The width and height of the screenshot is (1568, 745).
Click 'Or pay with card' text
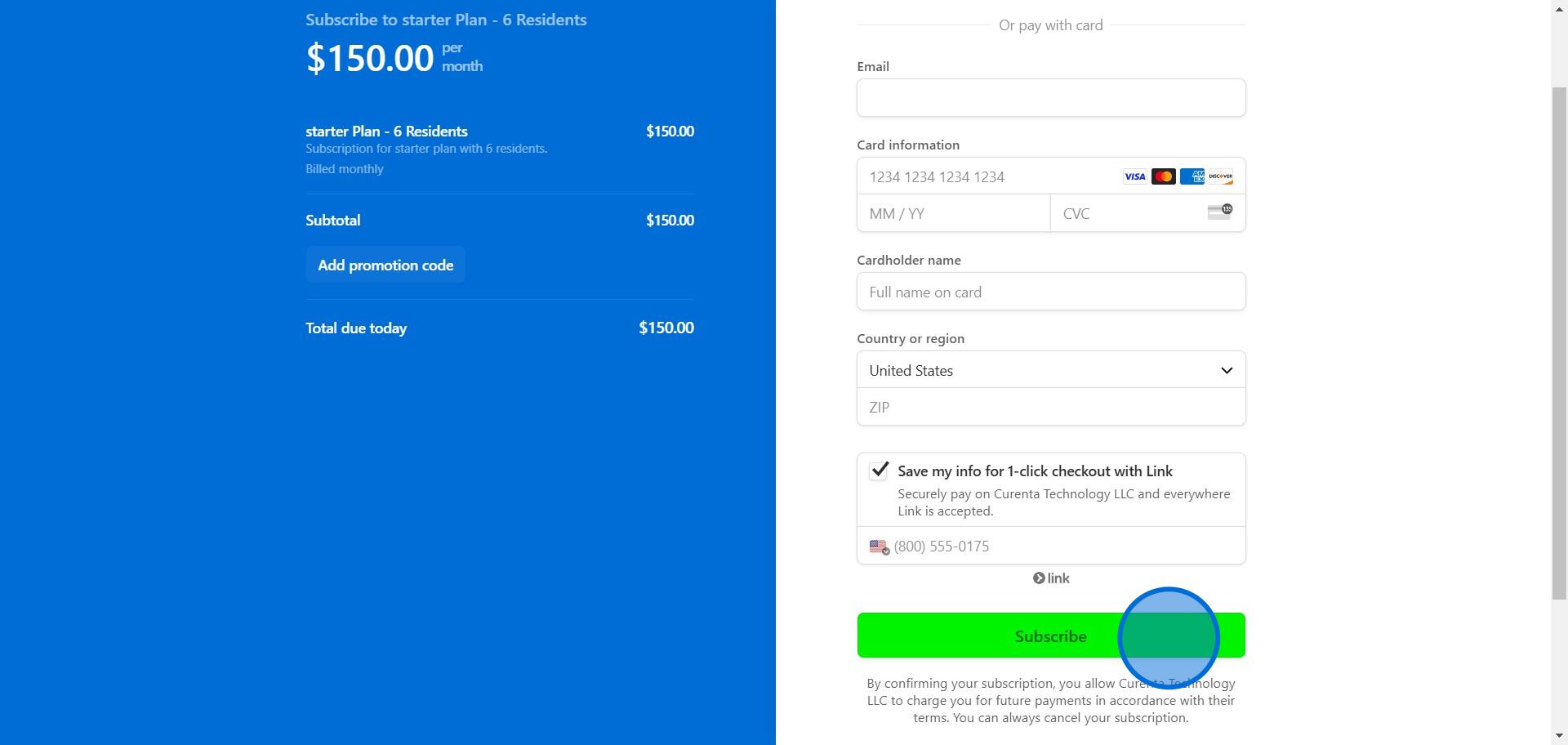tap(1051, 25)
